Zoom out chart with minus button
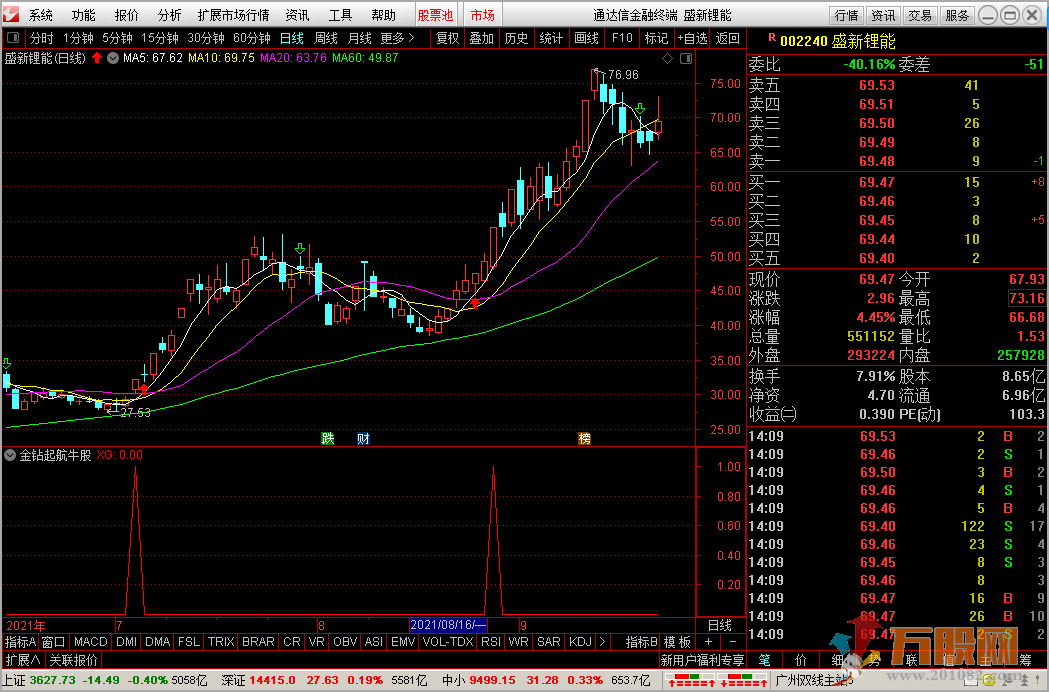Screen dimensions: 1049x692 pos(733,642)
